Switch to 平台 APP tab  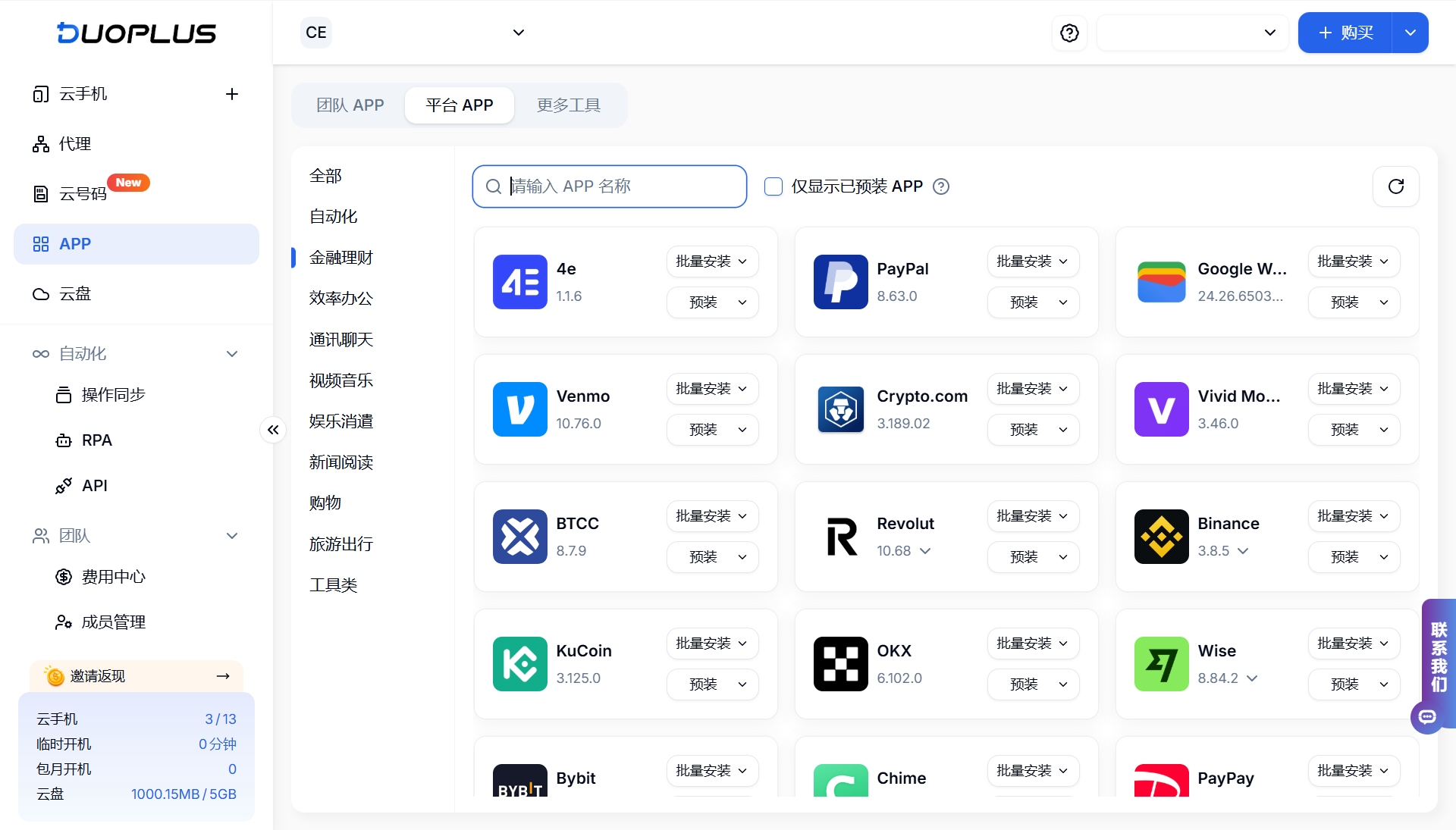(x=460, y=105)
